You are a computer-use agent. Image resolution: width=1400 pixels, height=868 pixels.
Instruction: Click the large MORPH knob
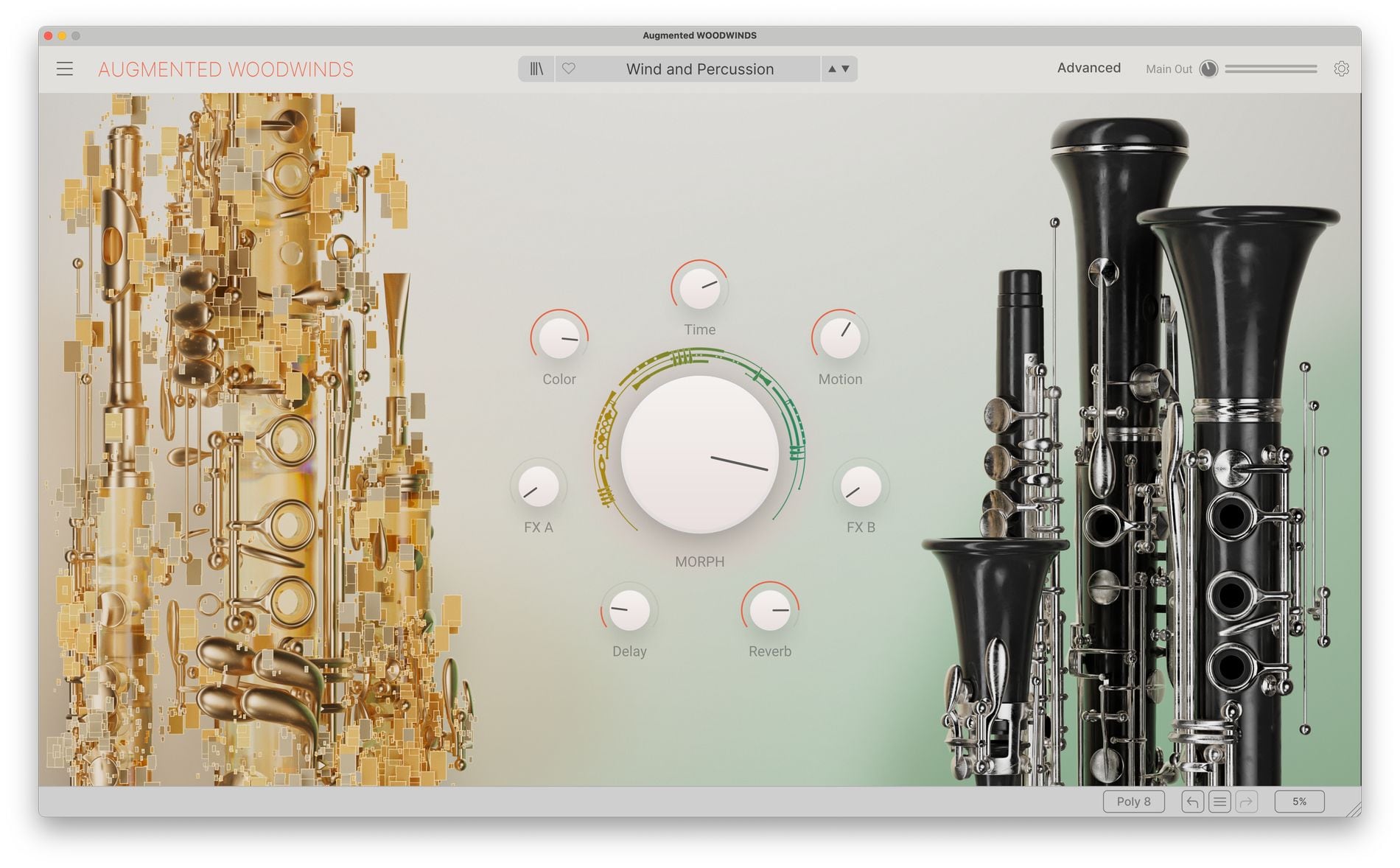[700, 454]
